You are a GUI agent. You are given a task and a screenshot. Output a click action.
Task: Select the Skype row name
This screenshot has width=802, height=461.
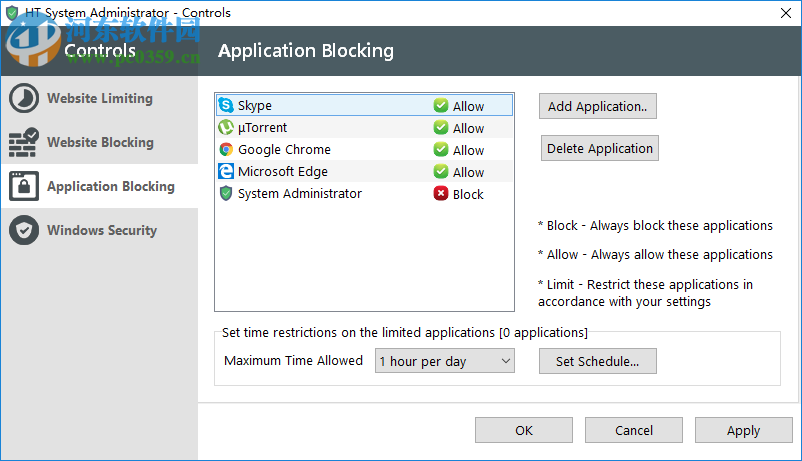click(x=255, y=106)
